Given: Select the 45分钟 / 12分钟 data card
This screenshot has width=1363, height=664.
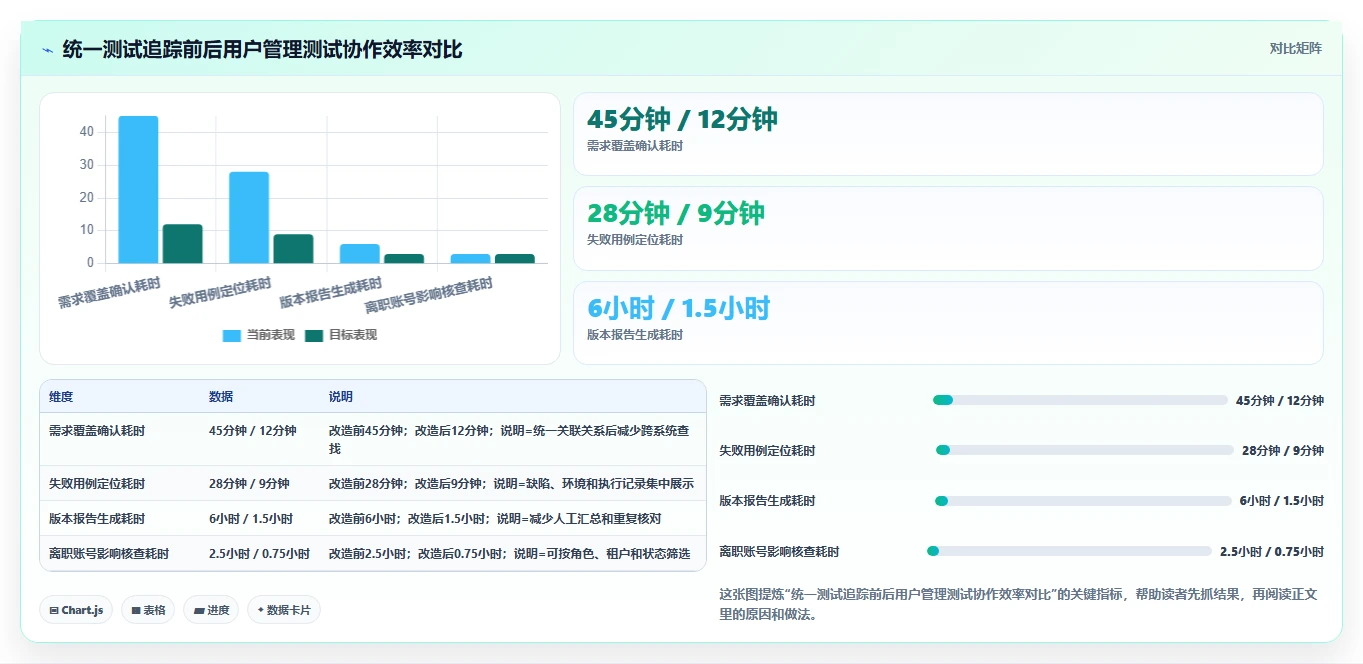Looking at the screenshot, I should point(948,134).
